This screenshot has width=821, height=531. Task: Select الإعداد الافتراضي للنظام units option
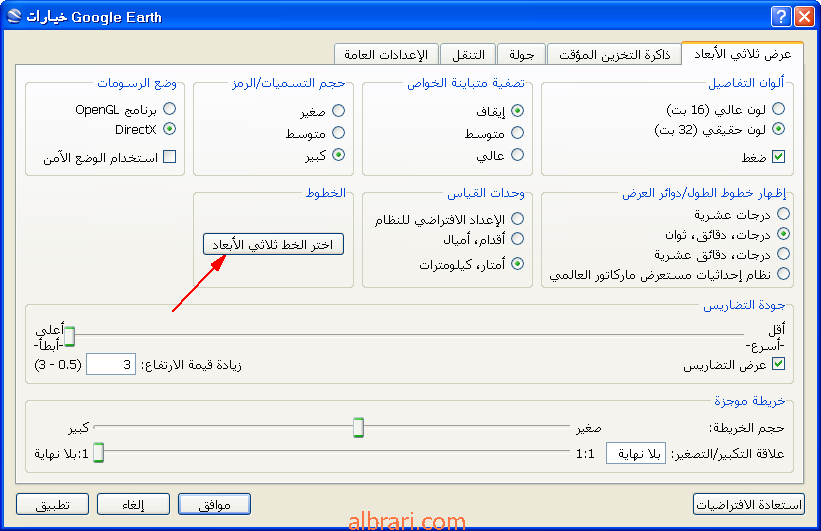517,218
